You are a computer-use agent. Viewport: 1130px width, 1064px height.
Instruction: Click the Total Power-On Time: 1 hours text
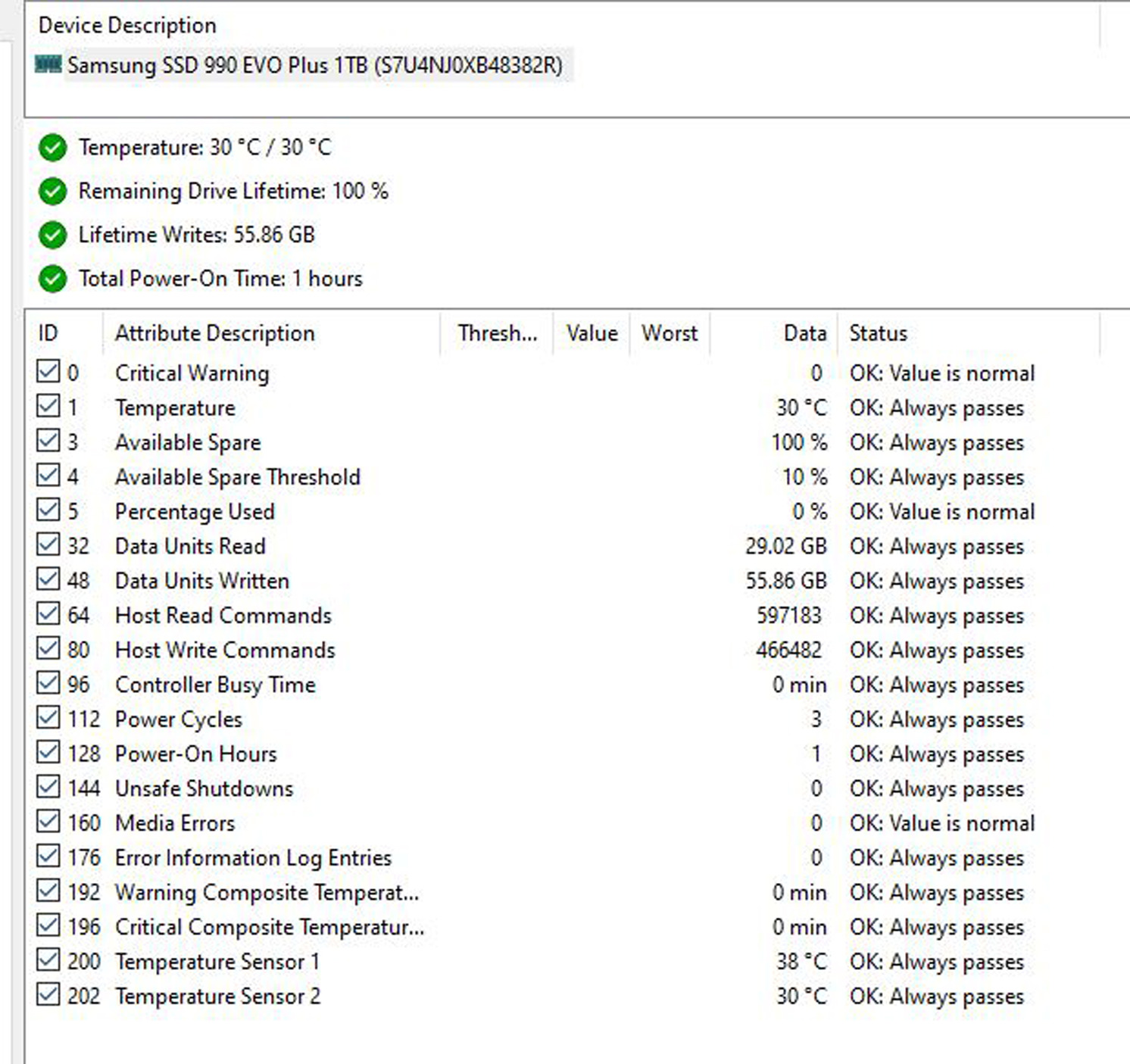pos(220,279)
